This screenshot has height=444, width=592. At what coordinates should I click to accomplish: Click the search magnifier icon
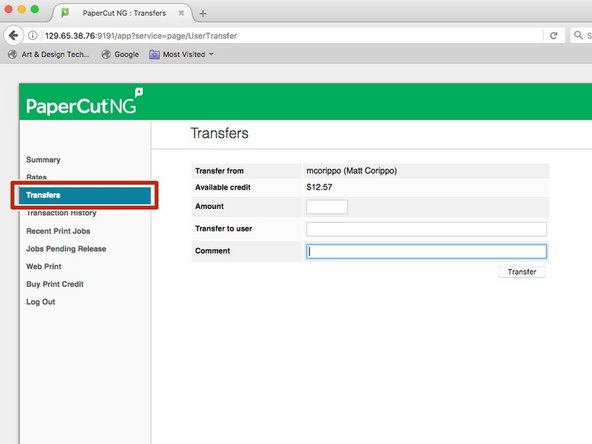click(578, 35)
